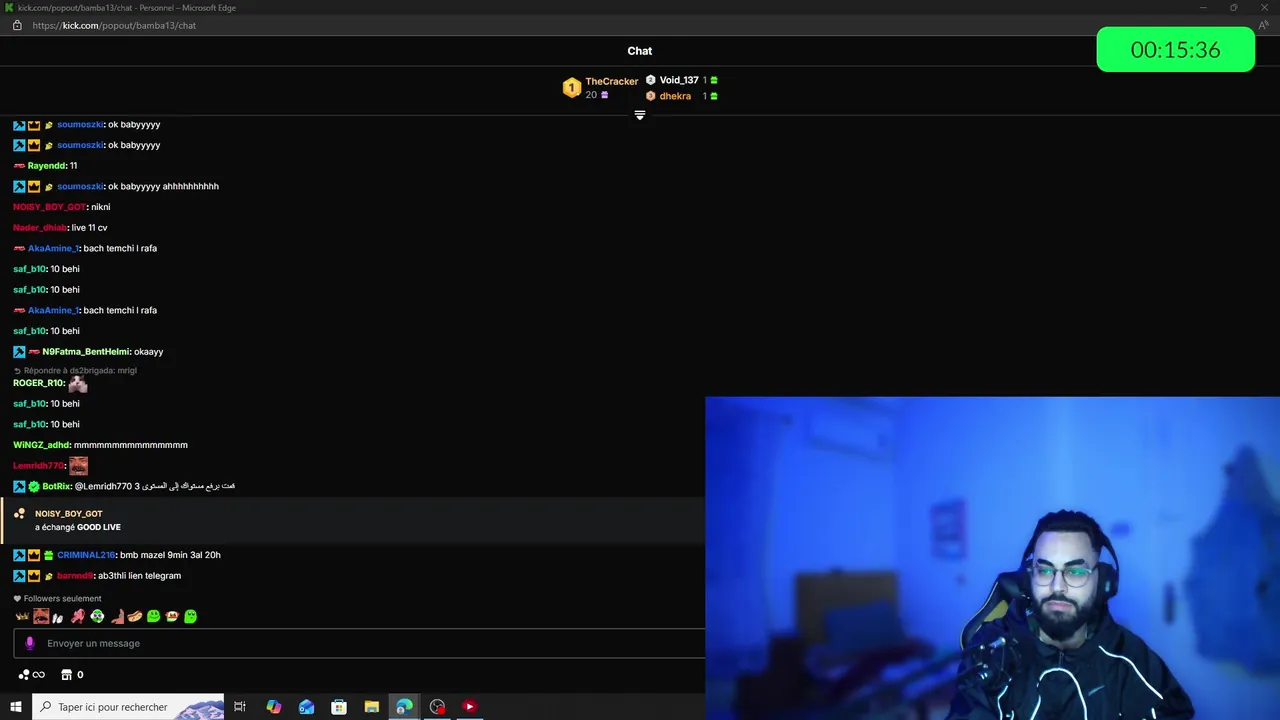
Task: Switch to Microsoft Edge on the taskbar
Action: click(404, 707)
